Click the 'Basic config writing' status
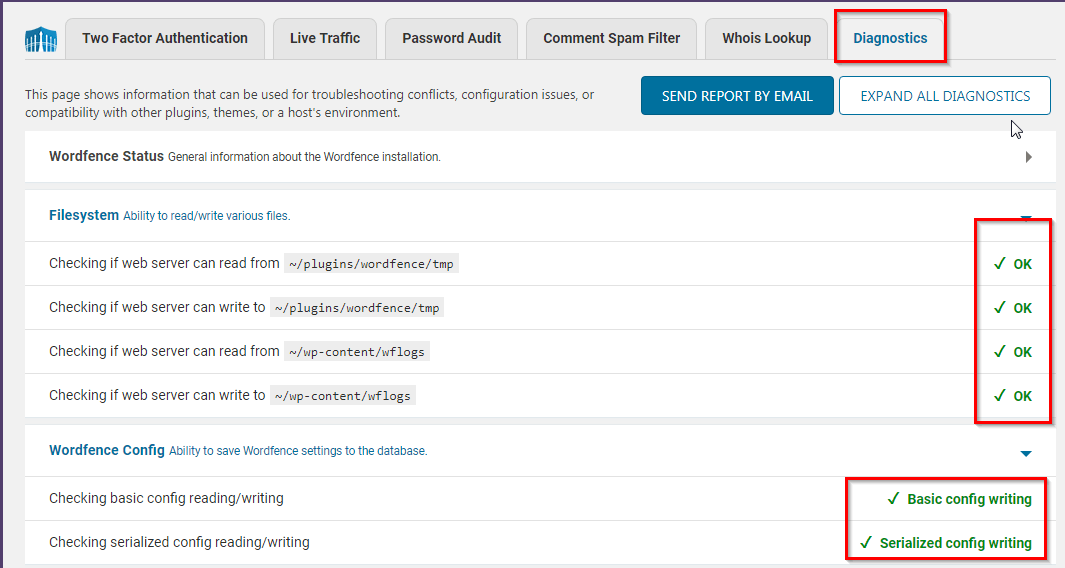1065x568 pixels. 960,499
